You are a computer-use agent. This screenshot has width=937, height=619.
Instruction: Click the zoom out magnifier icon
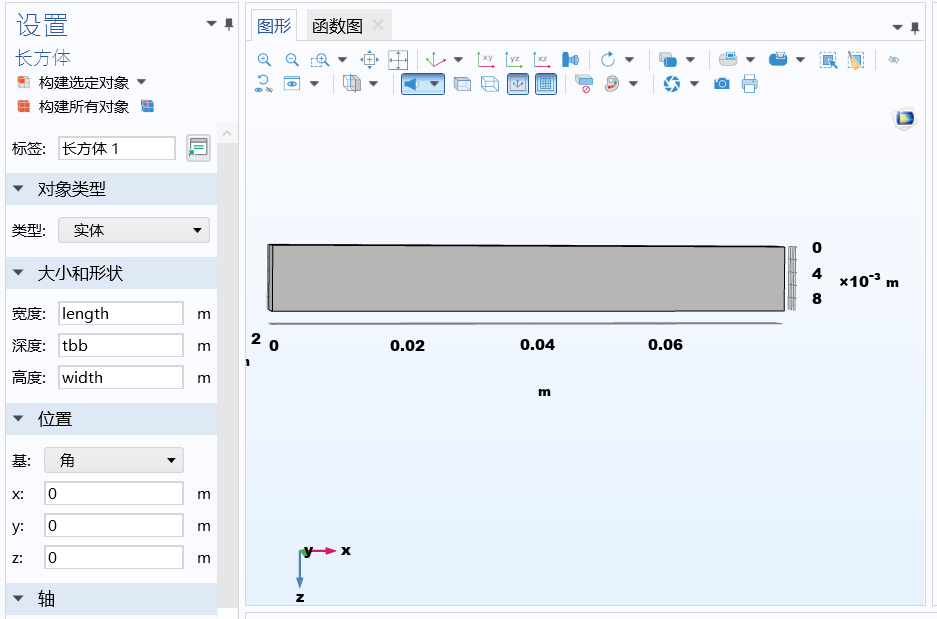tap(292, 60)
